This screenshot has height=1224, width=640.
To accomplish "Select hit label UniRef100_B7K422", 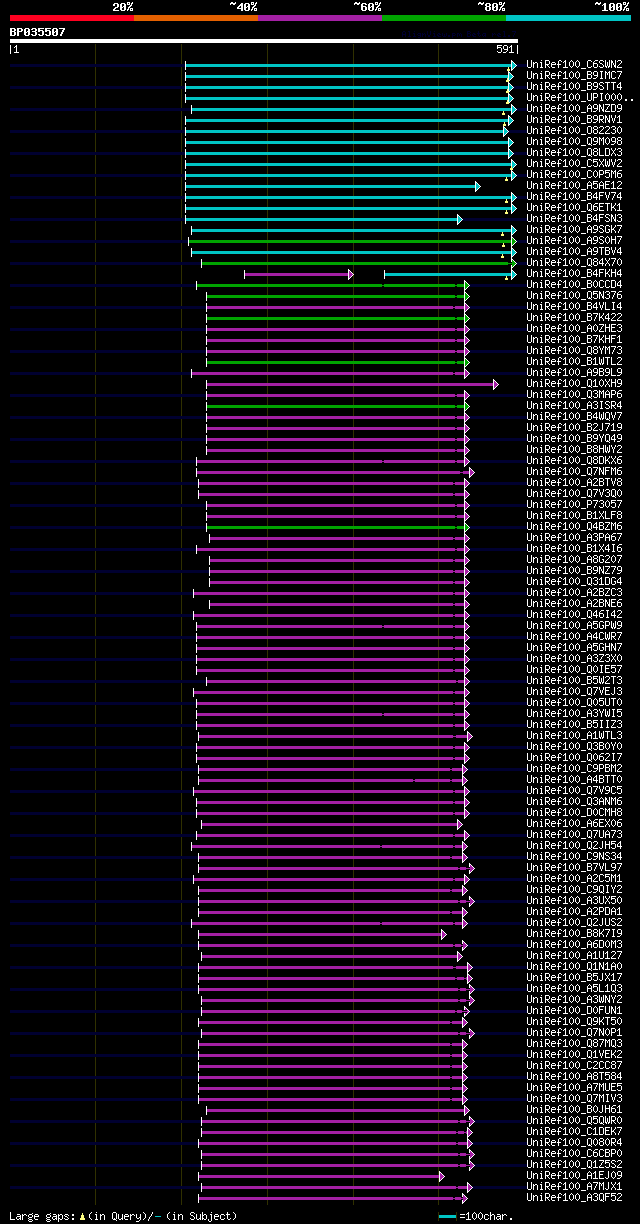I will [574, 317].
